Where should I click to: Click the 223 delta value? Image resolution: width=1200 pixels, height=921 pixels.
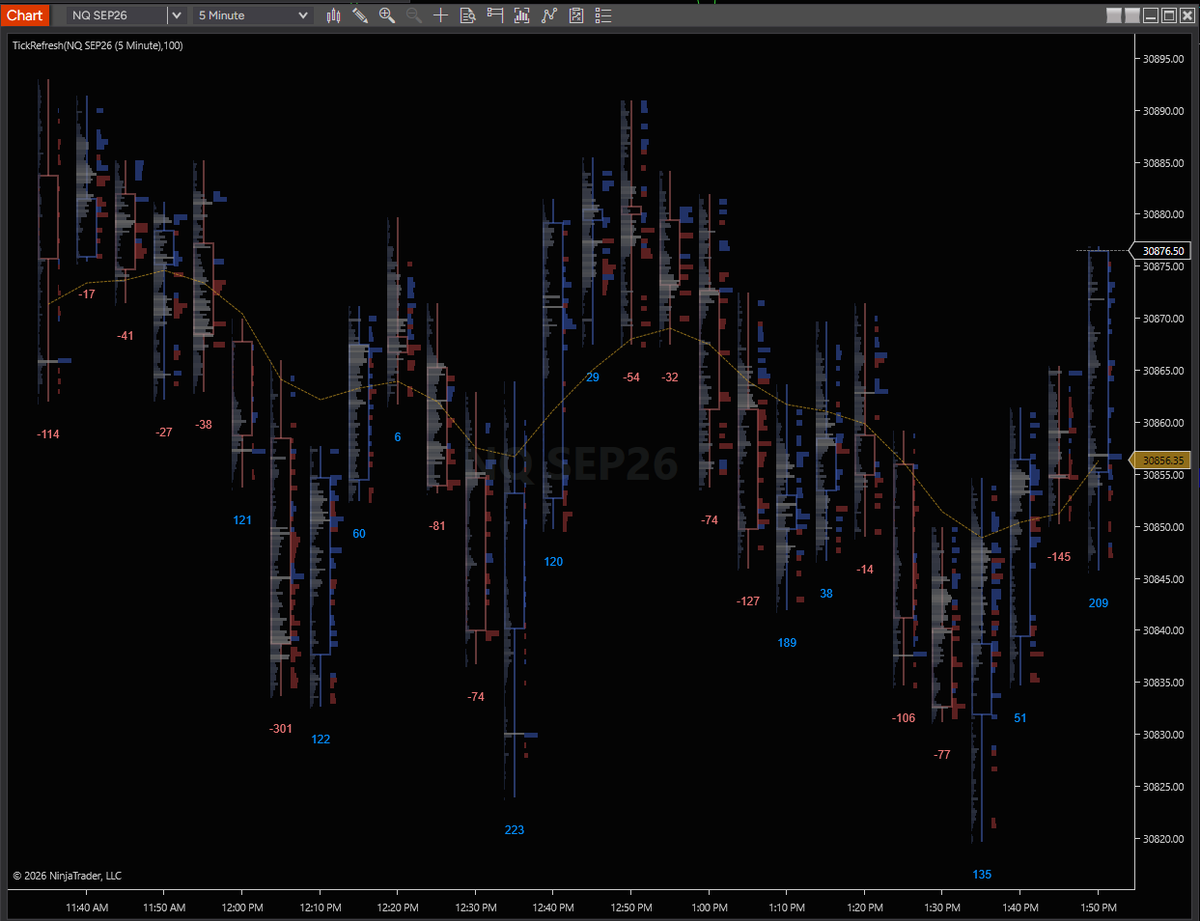[514, 830]
